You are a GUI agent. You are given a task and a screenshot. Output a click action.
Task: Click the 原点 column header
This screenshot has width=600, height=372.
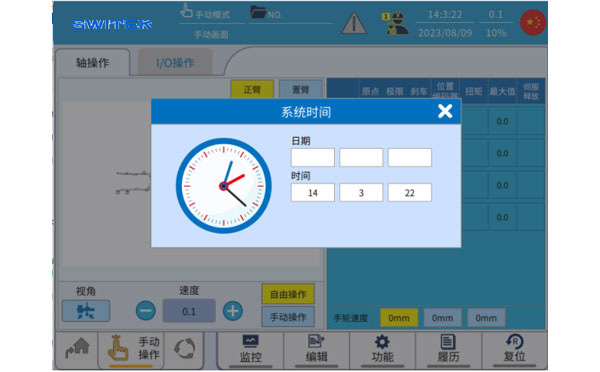click(370, 91)
